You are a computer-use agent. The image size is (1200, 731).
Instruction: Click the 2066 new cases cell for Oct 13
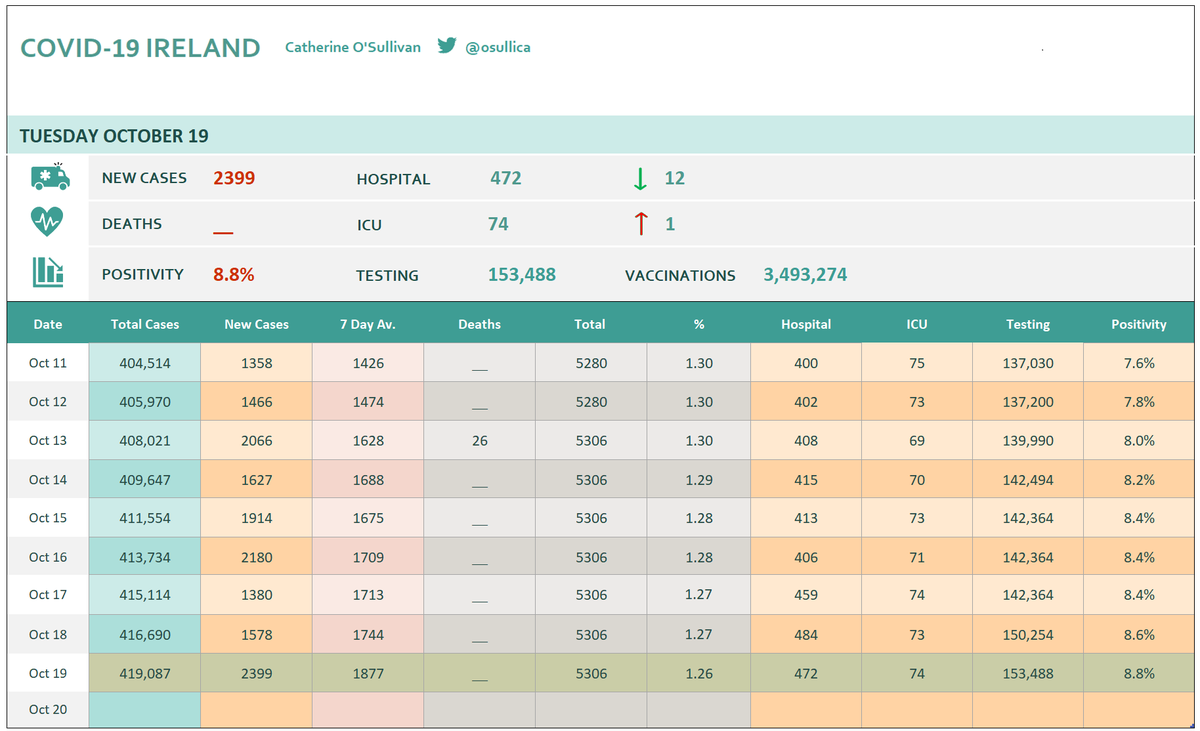(x=257, y=440)
